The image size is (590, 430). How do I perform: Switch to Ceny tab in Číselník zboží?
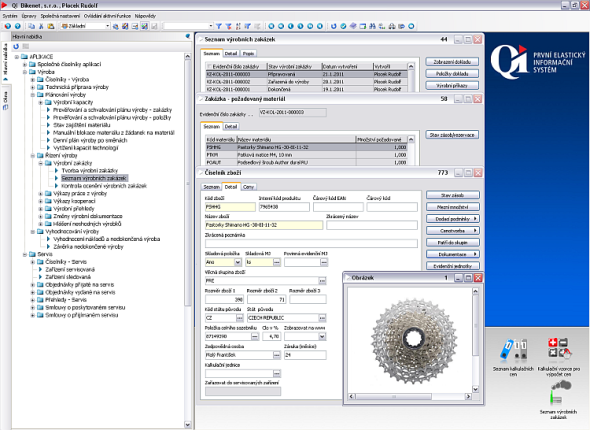tap(248, 187)
